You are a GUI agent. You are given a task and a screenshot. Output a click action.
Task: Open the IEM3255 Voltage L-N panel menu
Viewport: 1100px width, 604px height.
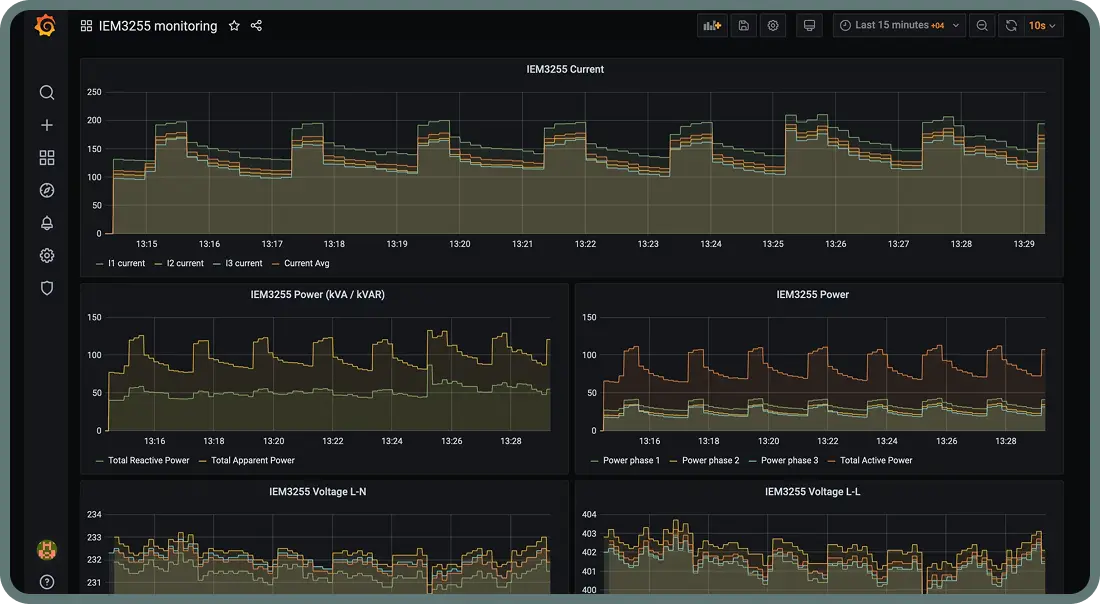click(317, 492)
